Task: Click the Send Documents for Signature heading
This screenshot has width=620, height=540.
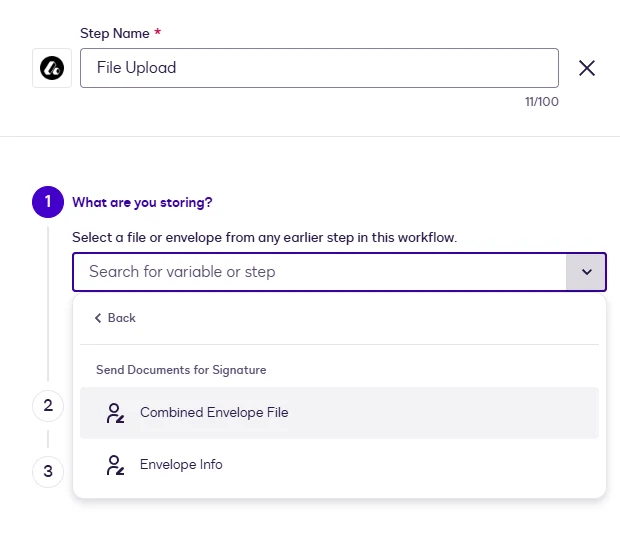Action: tap(181, 370)
